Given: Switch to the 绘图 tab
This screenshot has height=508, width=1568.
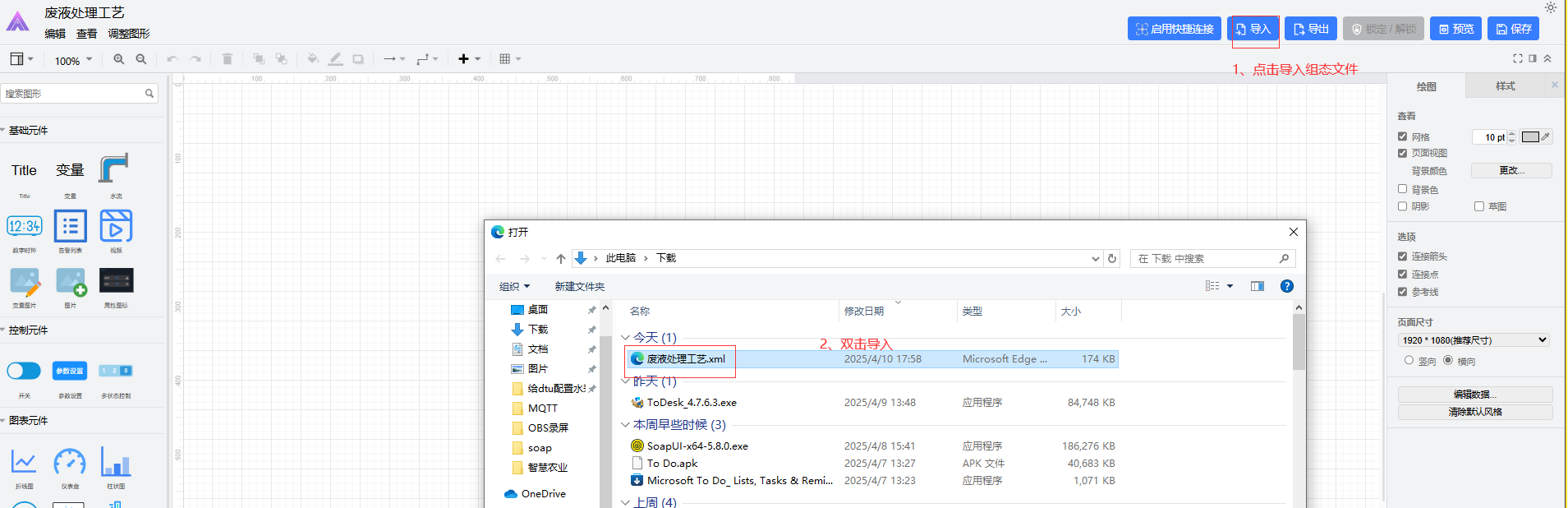Looking at the screenshot, I should 1427,86.
